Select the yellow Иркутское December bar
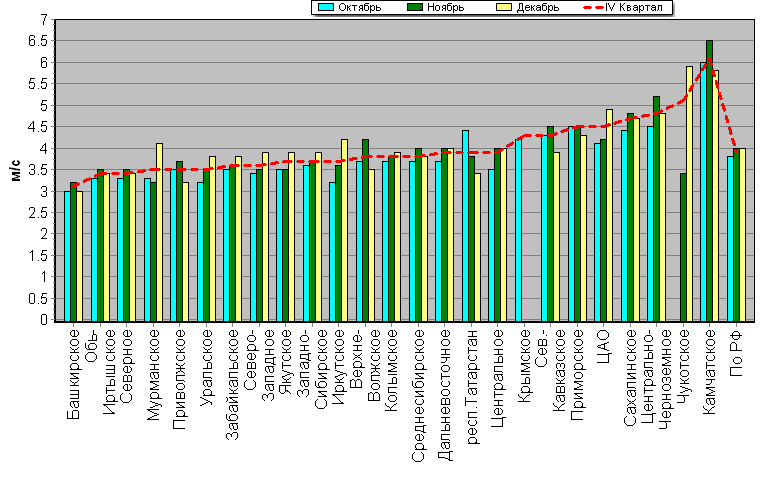 344,230
